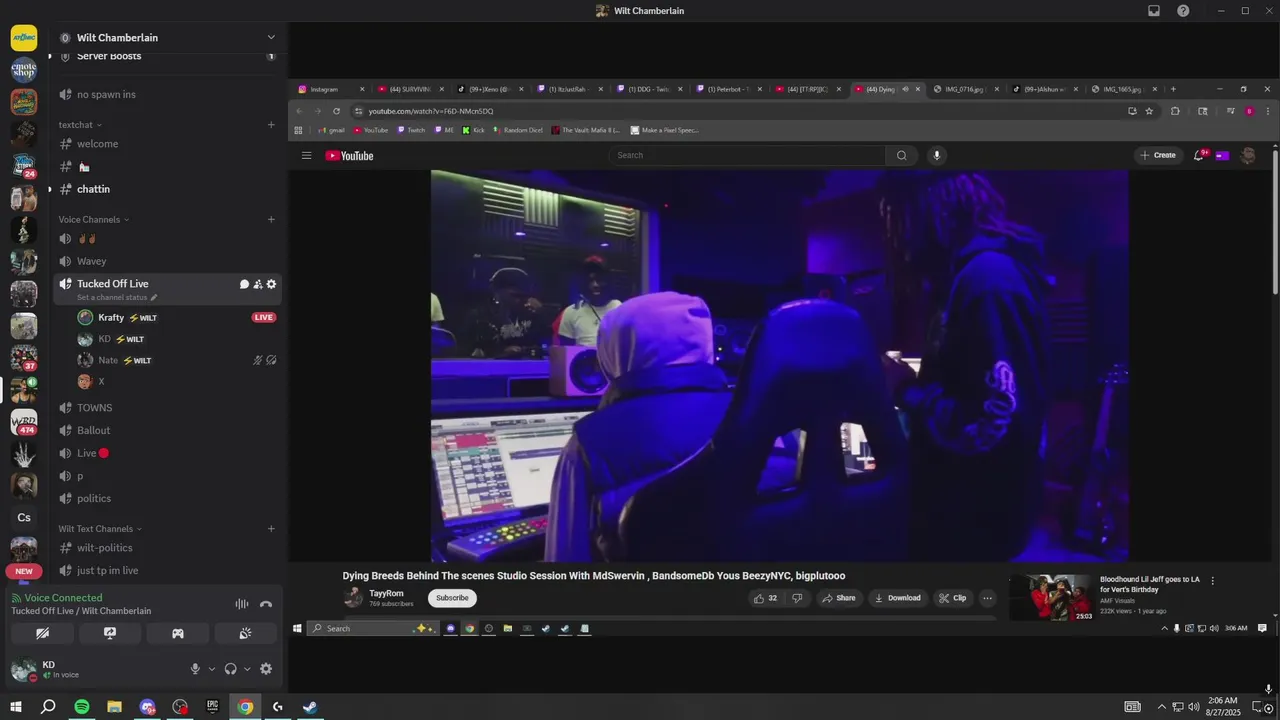The image size is (1280, 720).
Task: Deafen audio with the headphones icon
Action: pos(231,669)
